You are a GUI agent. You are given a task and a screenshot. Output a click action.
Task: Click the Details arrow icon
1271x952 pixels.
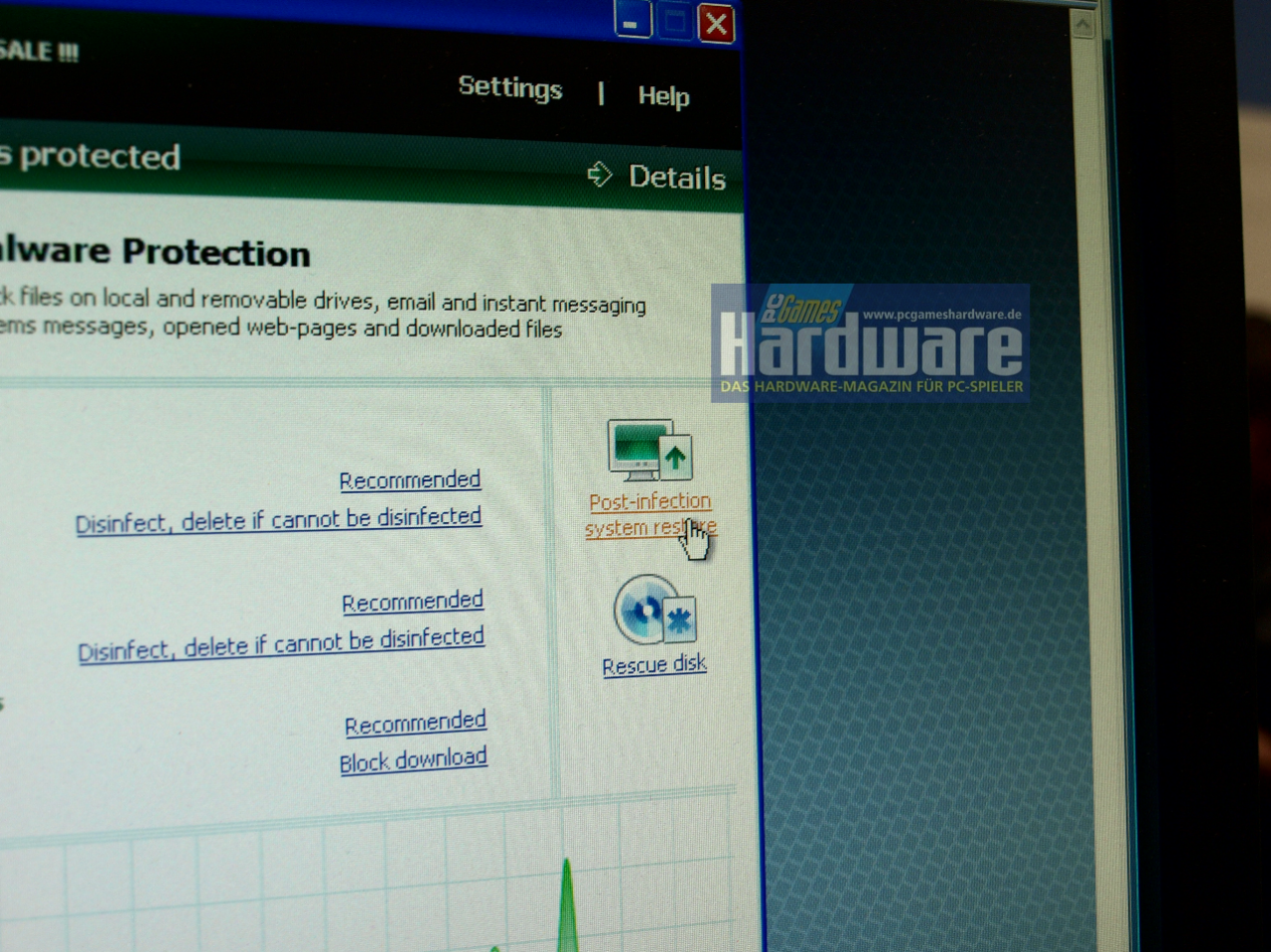click(x=600, y=175)
